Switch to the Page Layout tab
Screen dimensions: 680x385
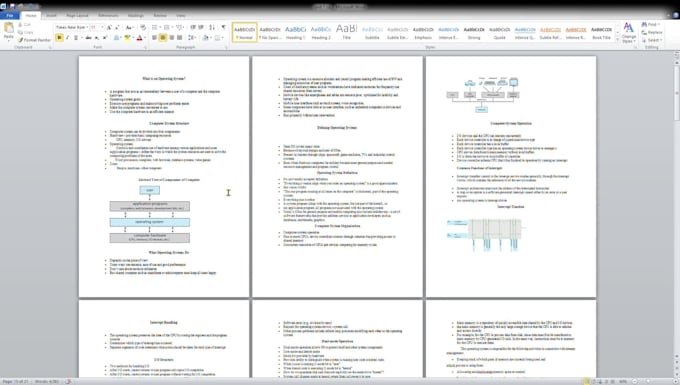point(77,16)
